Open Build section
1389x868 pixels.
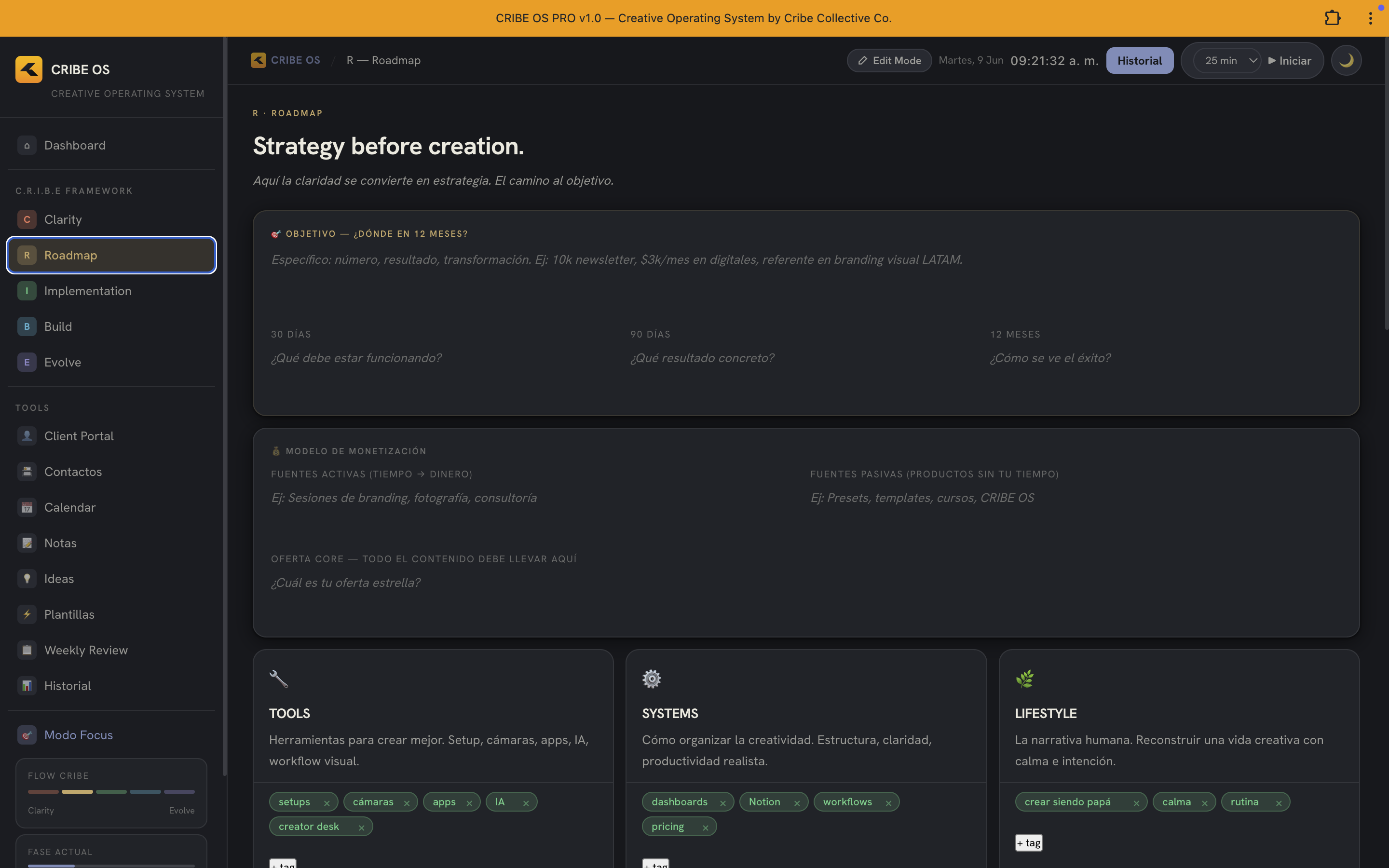(x=111, y=326)
